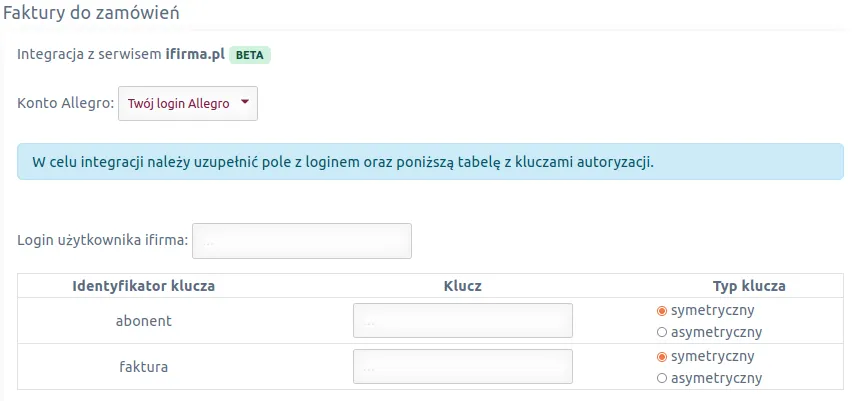This screenshot has width=856, height=401.
Task: Click the bold ifirma.pl service name
Action: pyautogui.click(x=194, y=54)
